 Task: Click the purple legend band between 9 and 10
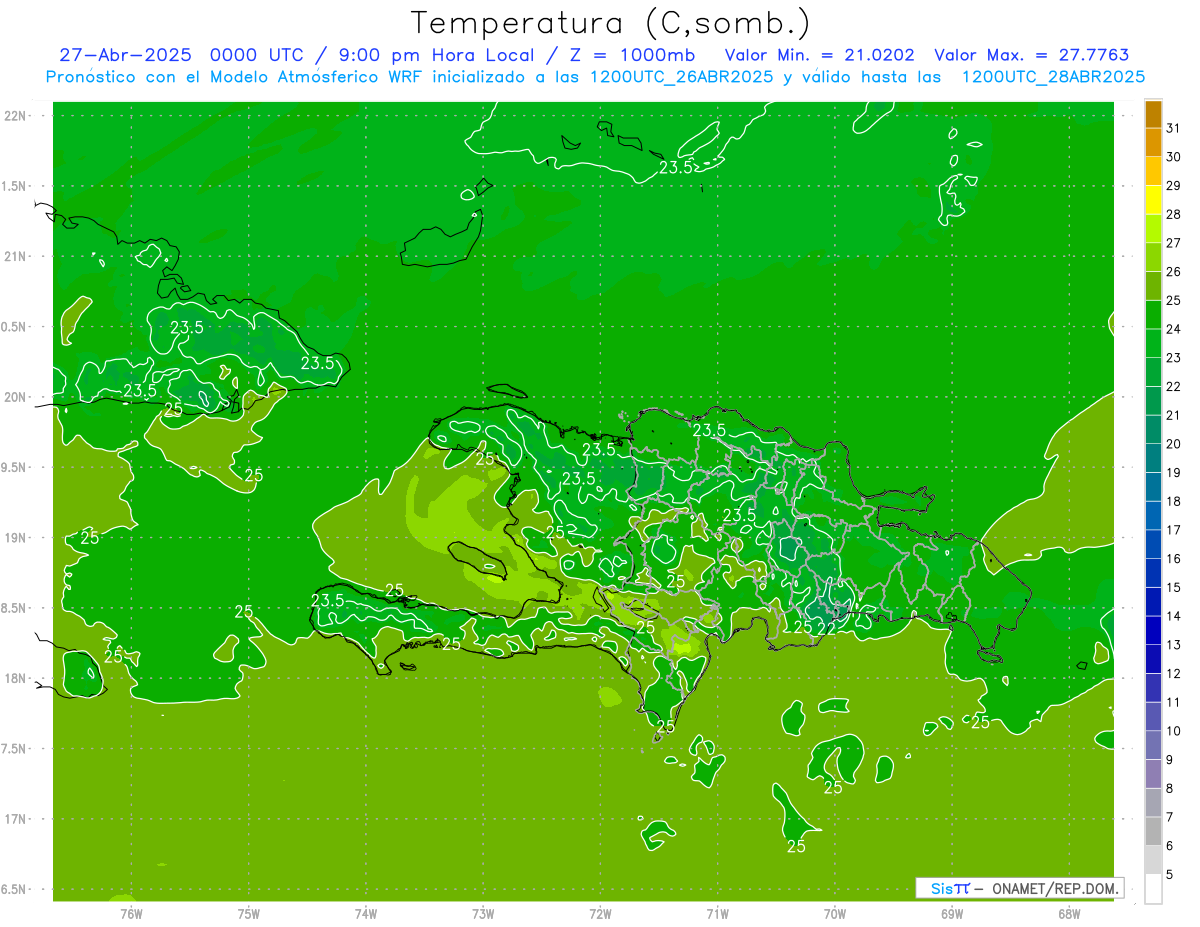(1153, 745)
